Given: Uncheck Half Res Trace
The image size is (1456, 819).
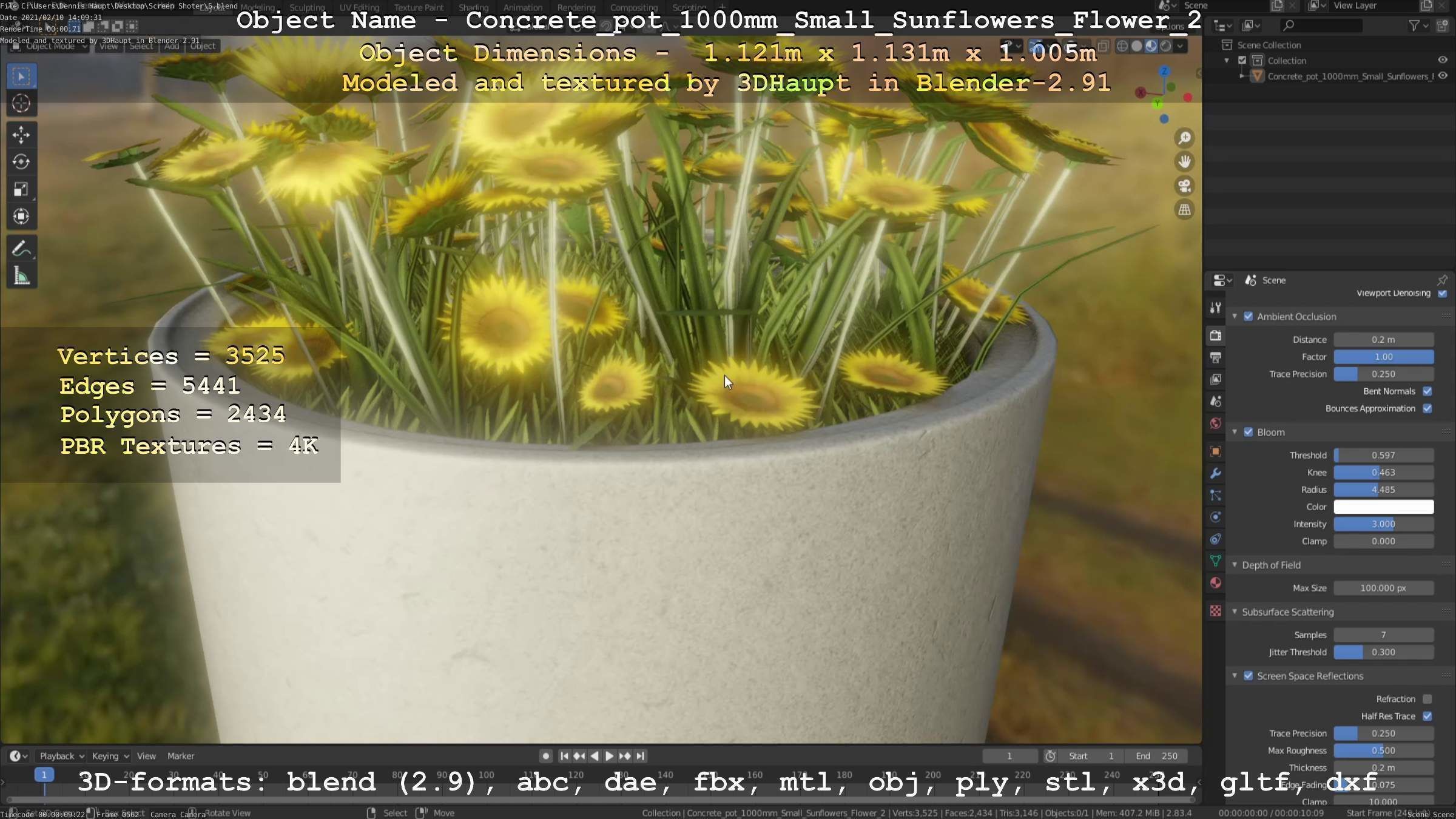Looking at the screenshot, I should [1427, 716].
